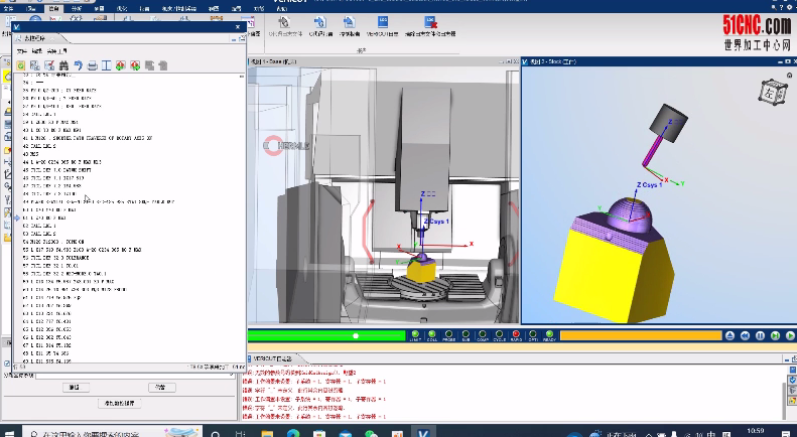Open the 编辑 menu in the editor window

click(36, 50)
